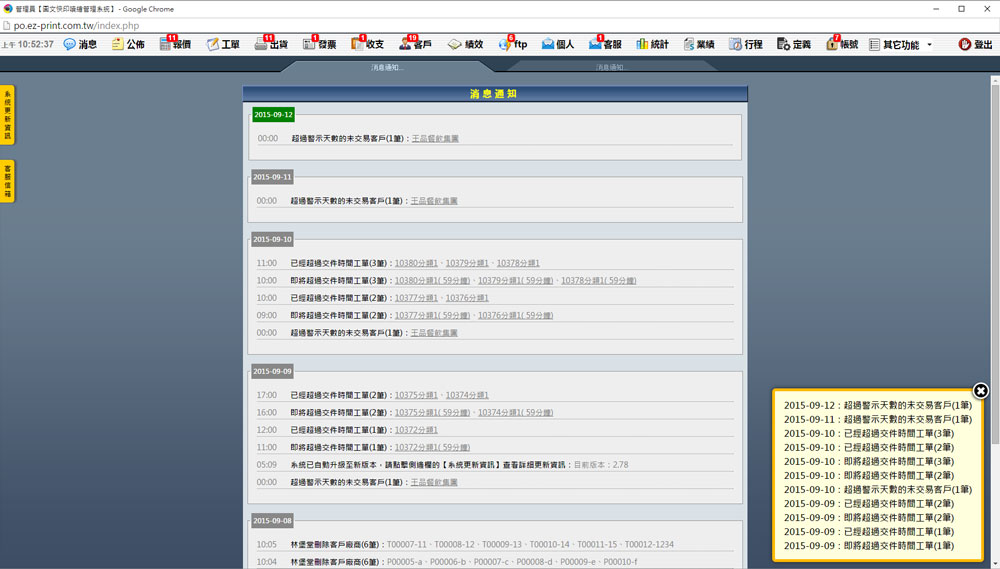Click the 公佈 announcements icon
Screen dimensions: 1000x569
point(128,45)
